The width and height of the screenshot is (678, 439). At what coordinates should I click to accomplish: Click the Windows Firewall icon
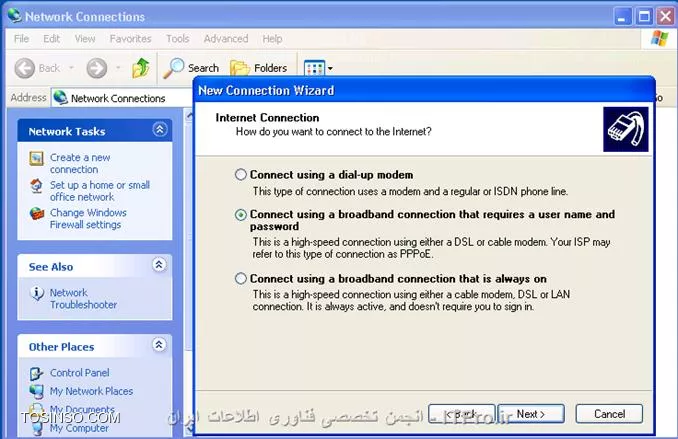[37, 213]
